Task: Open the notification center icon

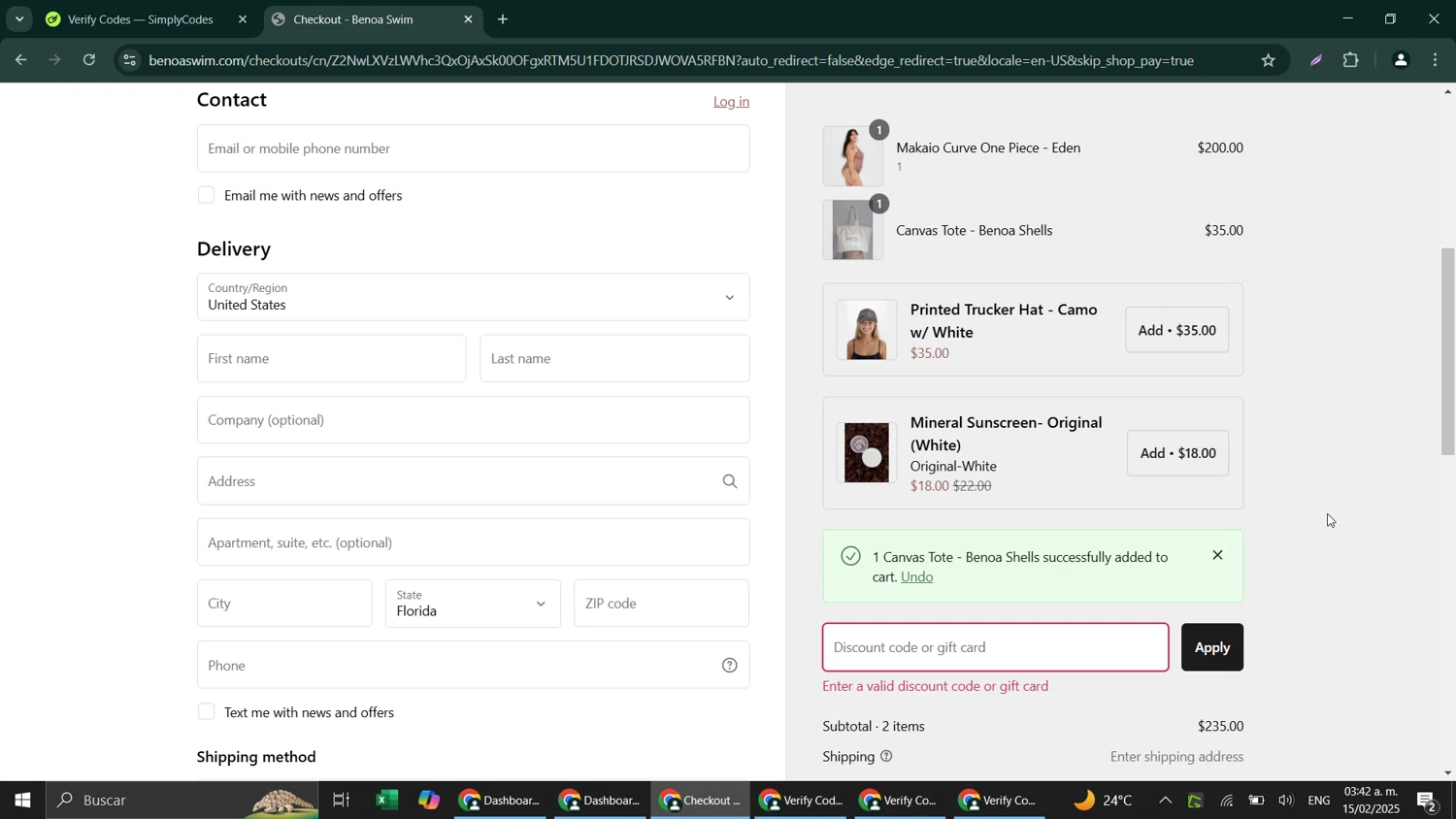Action: point(1428,801)
